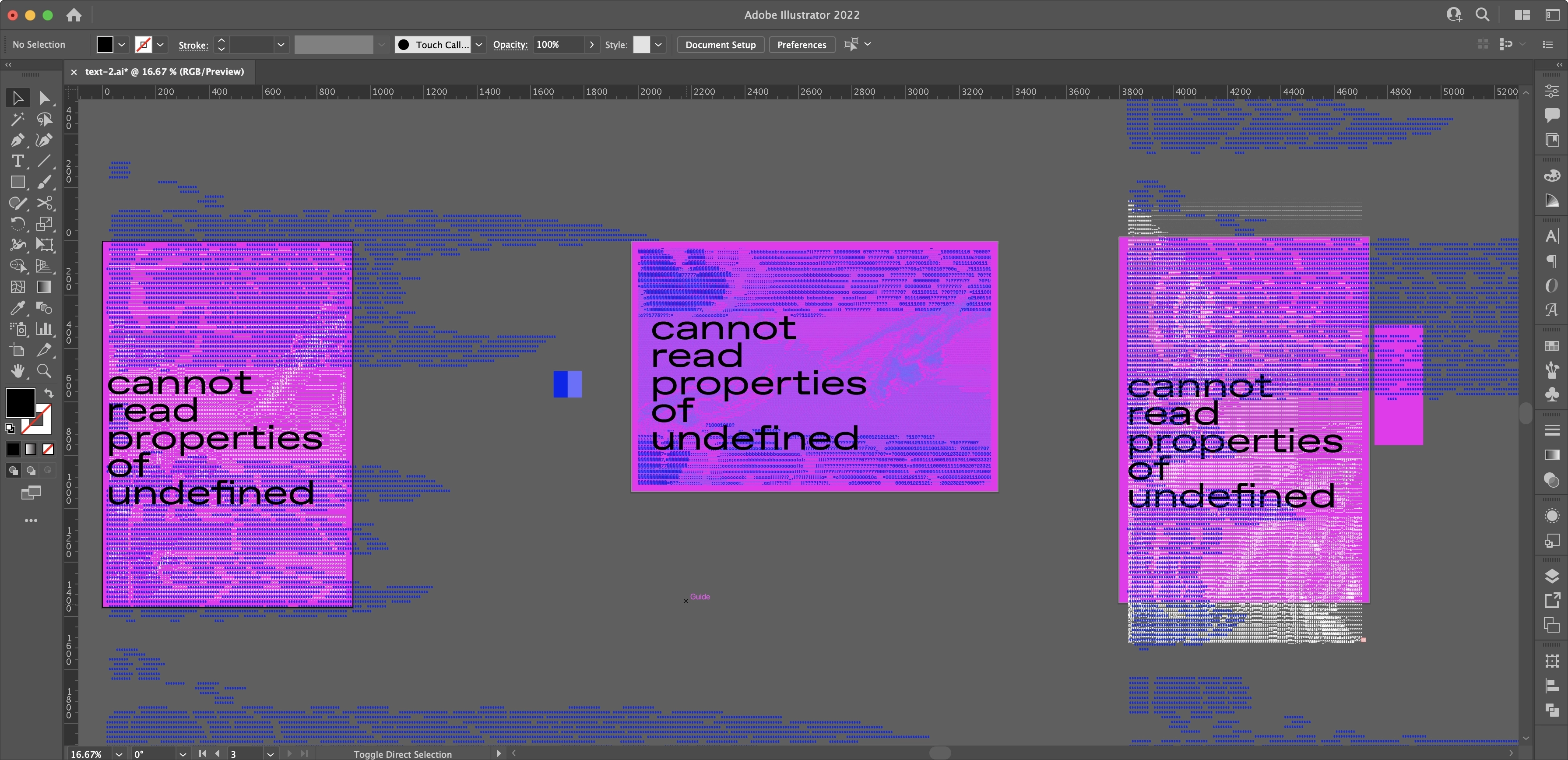Viewport: 1568px width, 760px height.
Task: Go to the first artboard
Action: [x=202, y=754]
